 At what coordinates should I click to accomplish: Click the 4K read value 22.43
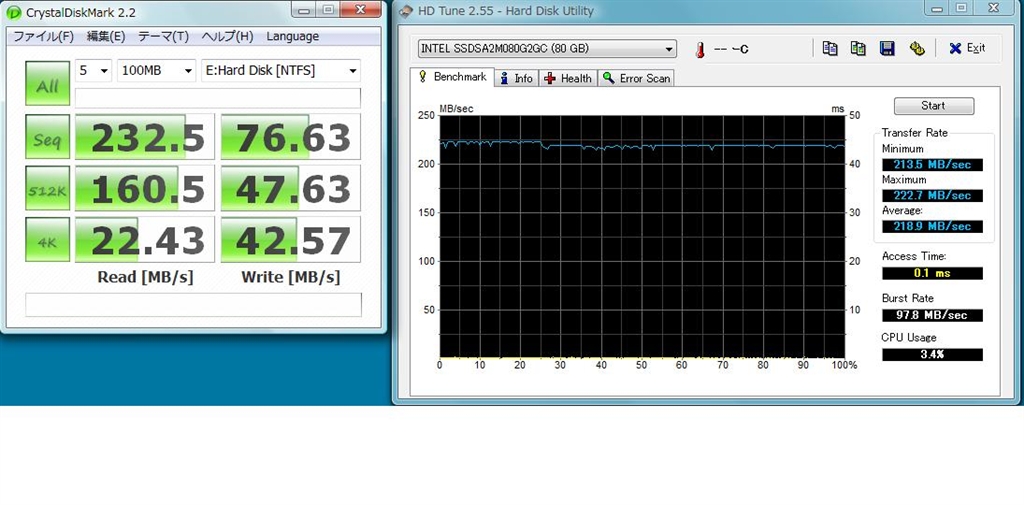pos(144,240)
